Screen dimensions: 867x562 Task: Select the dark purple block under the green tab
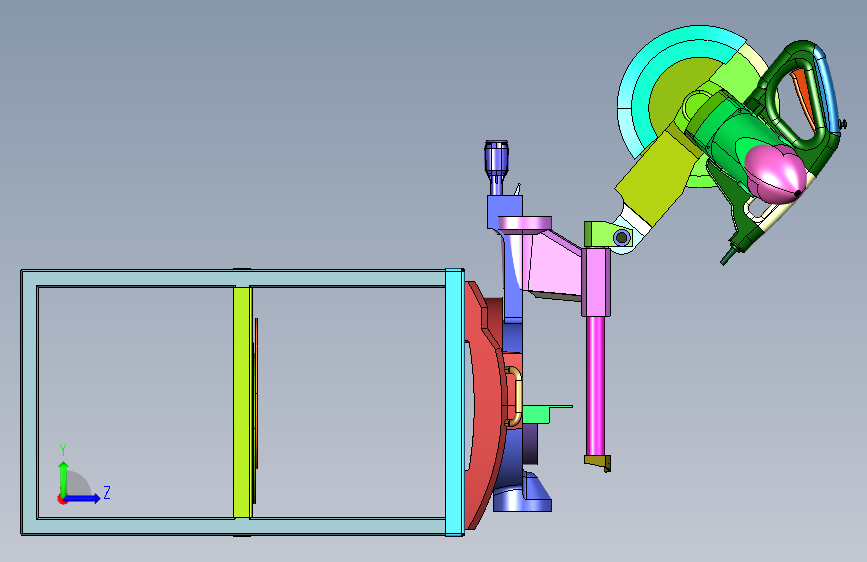530,444
